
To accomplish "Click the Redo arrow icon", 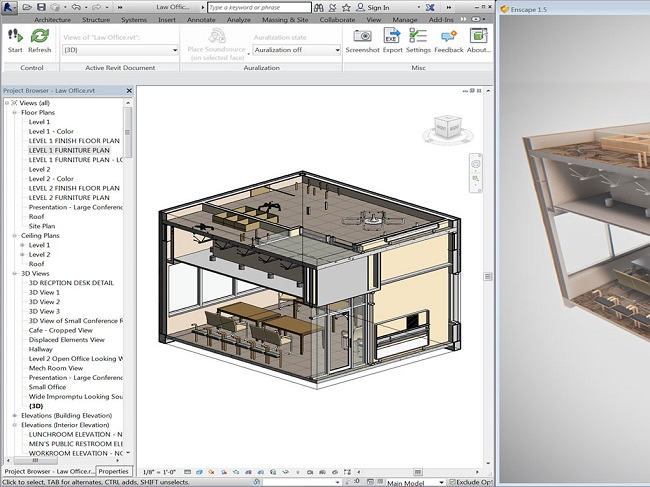I will tap(96, 7).
